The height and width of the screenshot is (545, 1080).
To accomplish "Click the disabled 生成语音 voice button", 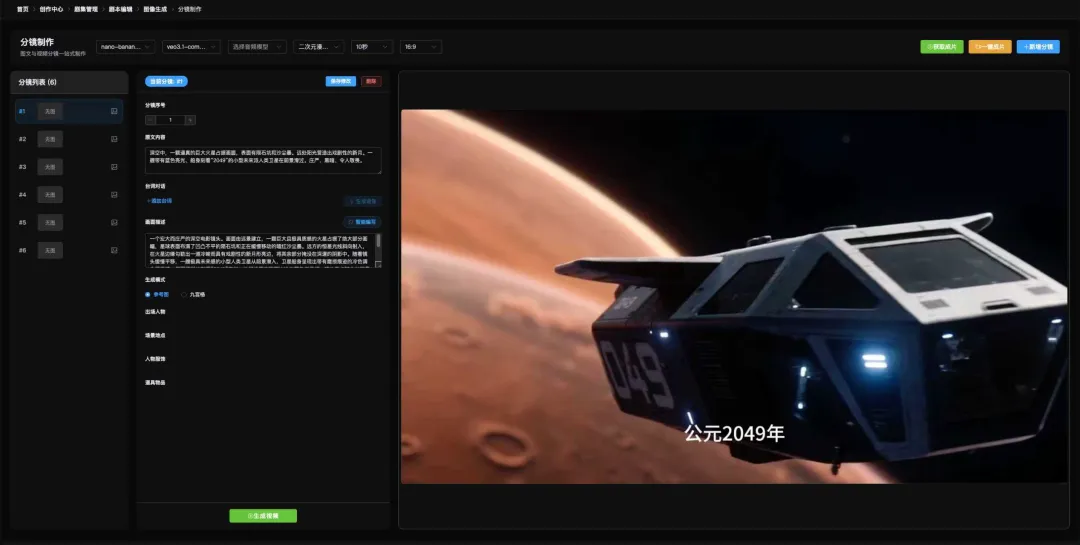I will click(362, 201).
